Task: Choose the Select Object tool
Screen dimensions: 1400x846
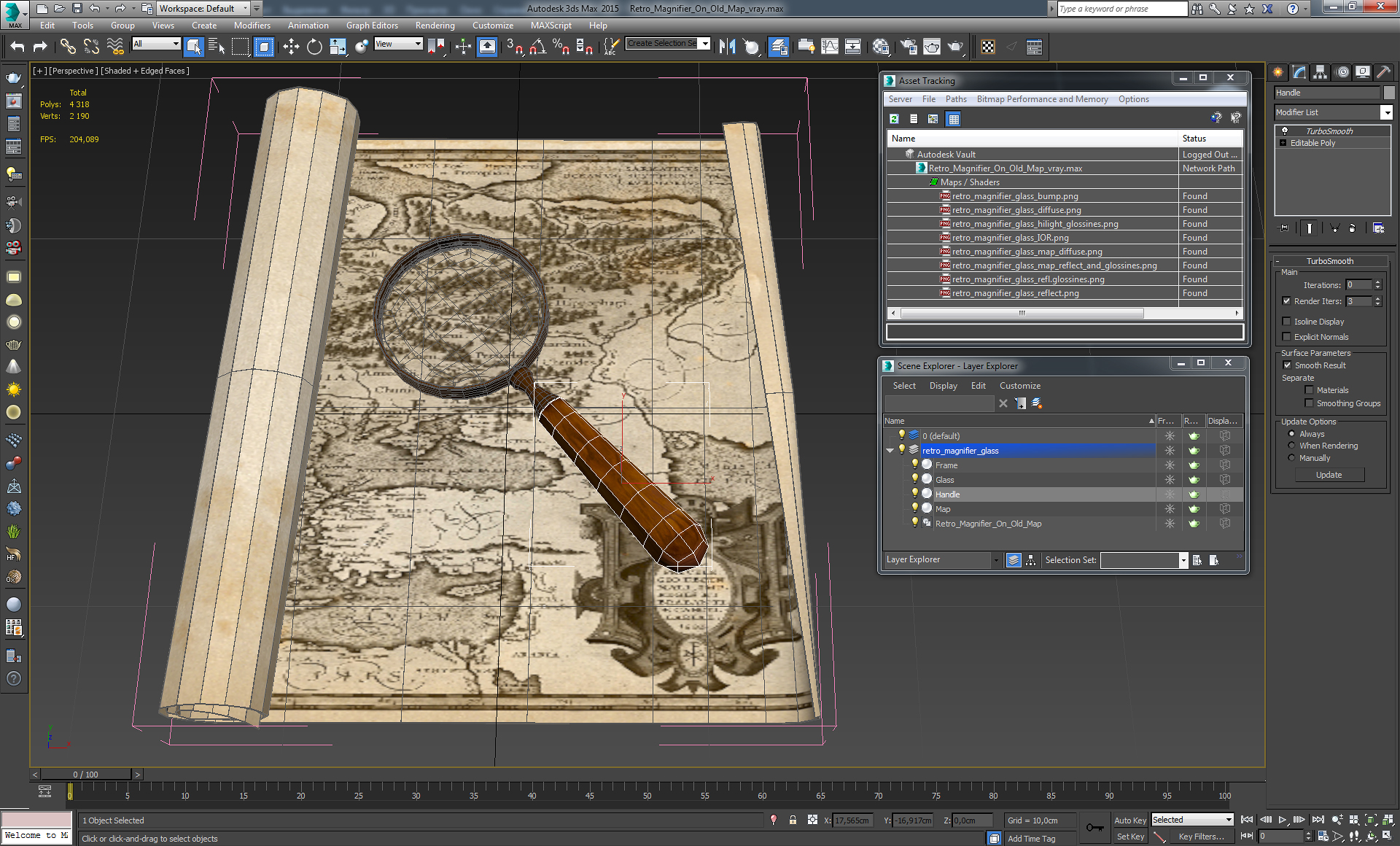Action: (x=193, y=47)
